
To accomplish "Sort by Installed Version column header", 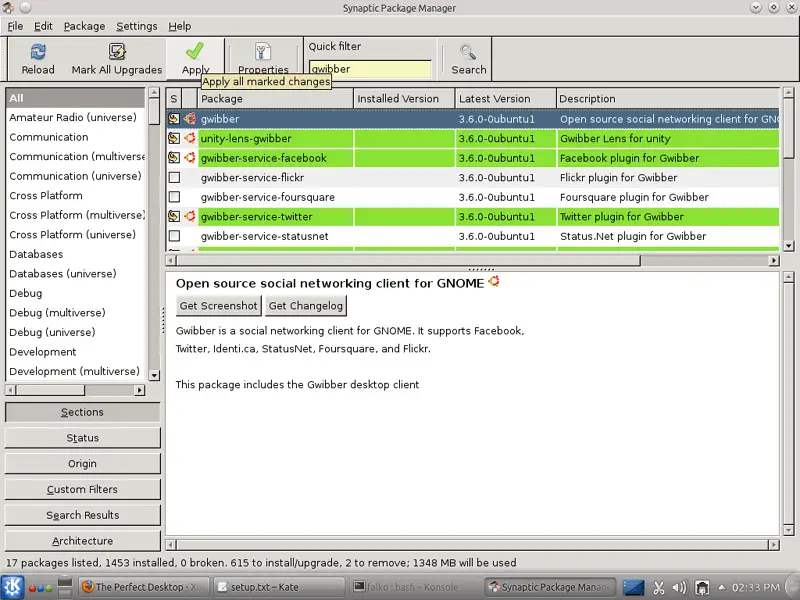I will click(404, 98).
